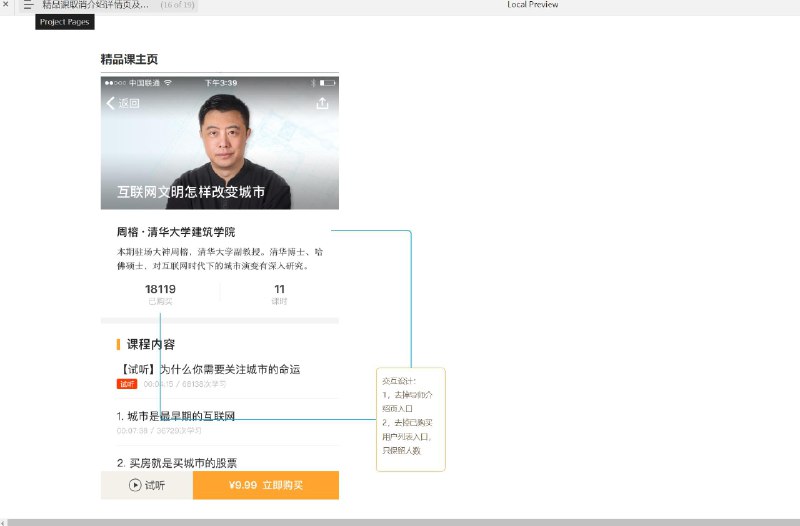Select the 11 课时 count

point(280,294)
